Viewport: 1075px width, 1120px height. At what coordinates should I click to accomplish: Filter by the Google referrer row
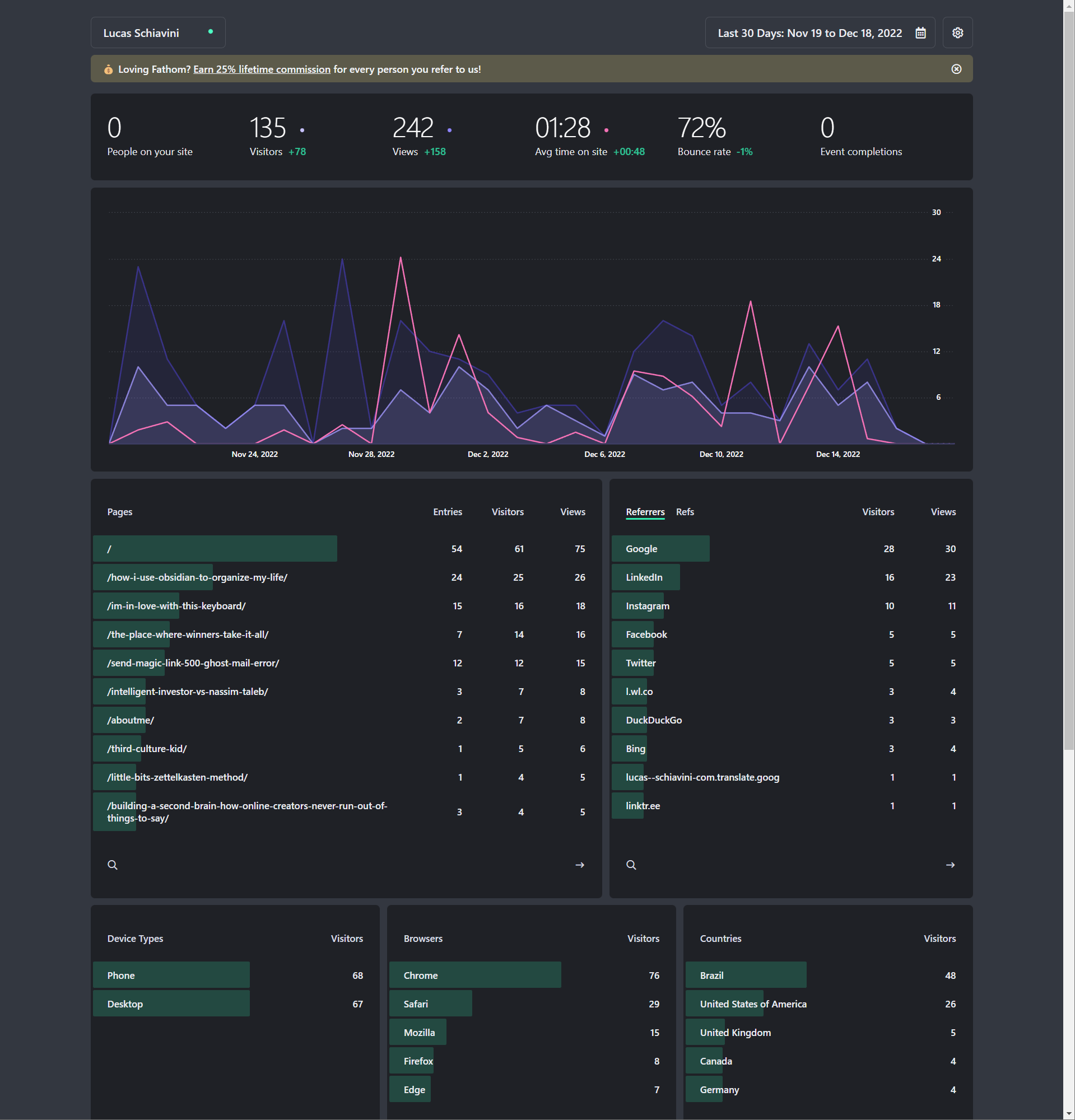tap(641, 549)
